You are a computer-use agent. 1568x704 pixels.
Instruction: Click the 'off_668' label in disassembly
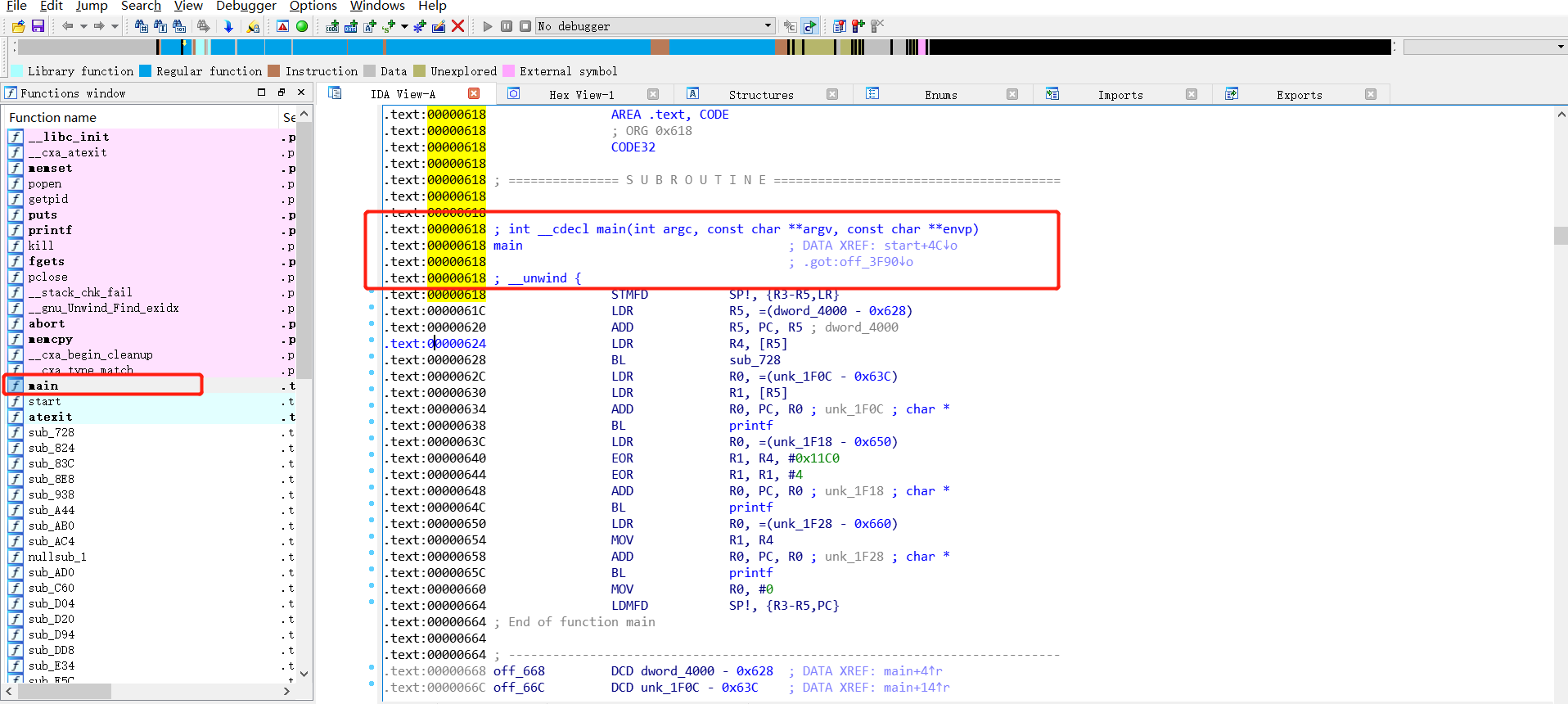pos(519,671)
